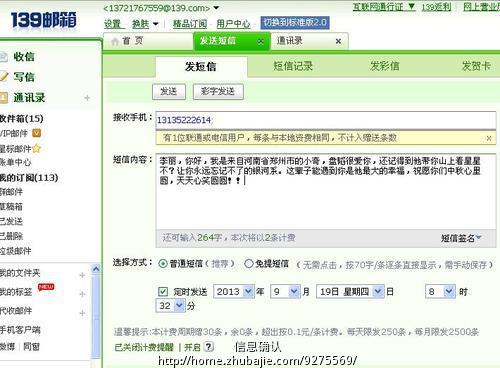Open 我的订阅(113) in sidebar

[x=29, y=177]
